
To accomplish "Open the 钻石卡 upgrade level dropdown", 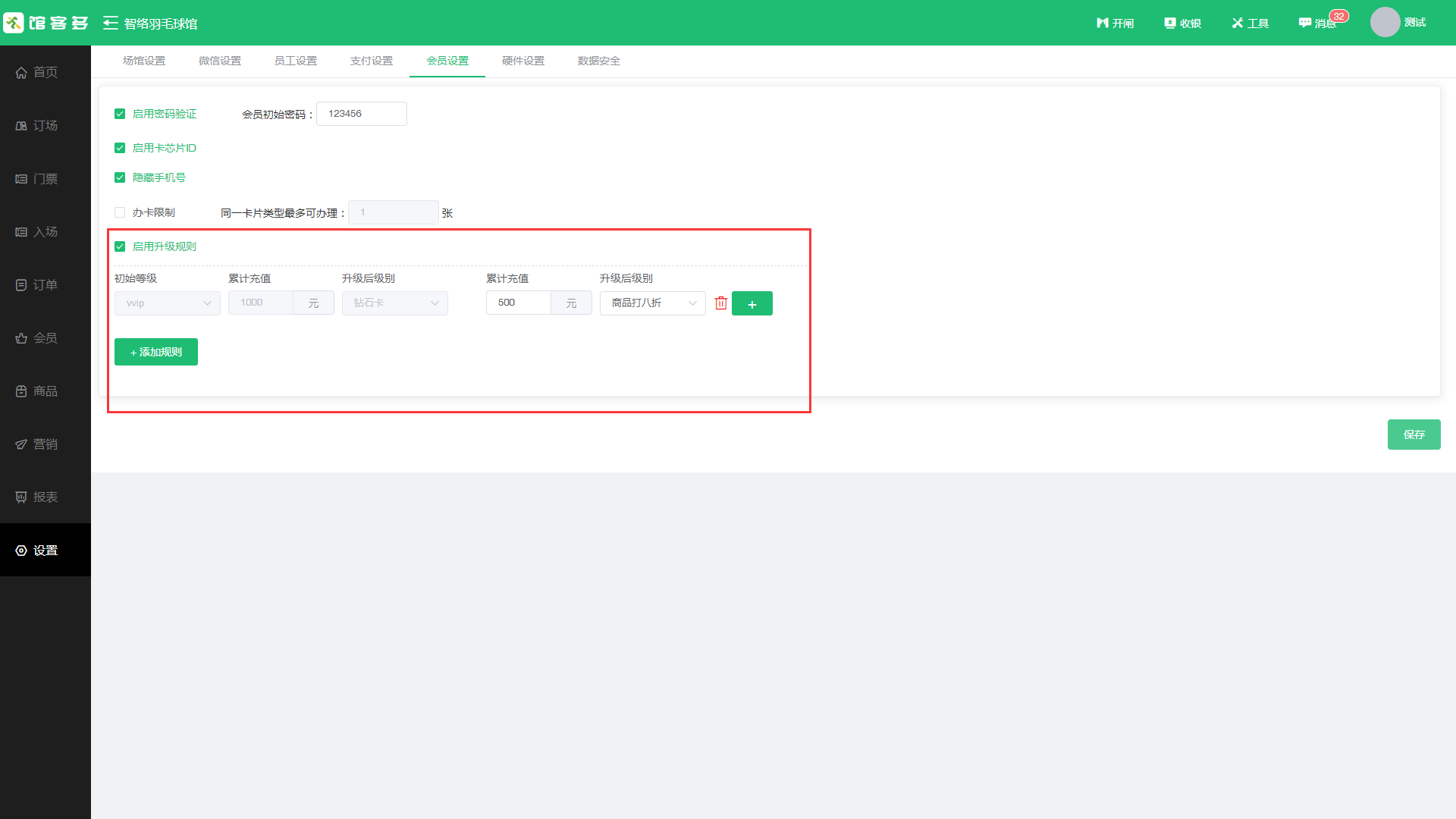I will coord(394,303).
